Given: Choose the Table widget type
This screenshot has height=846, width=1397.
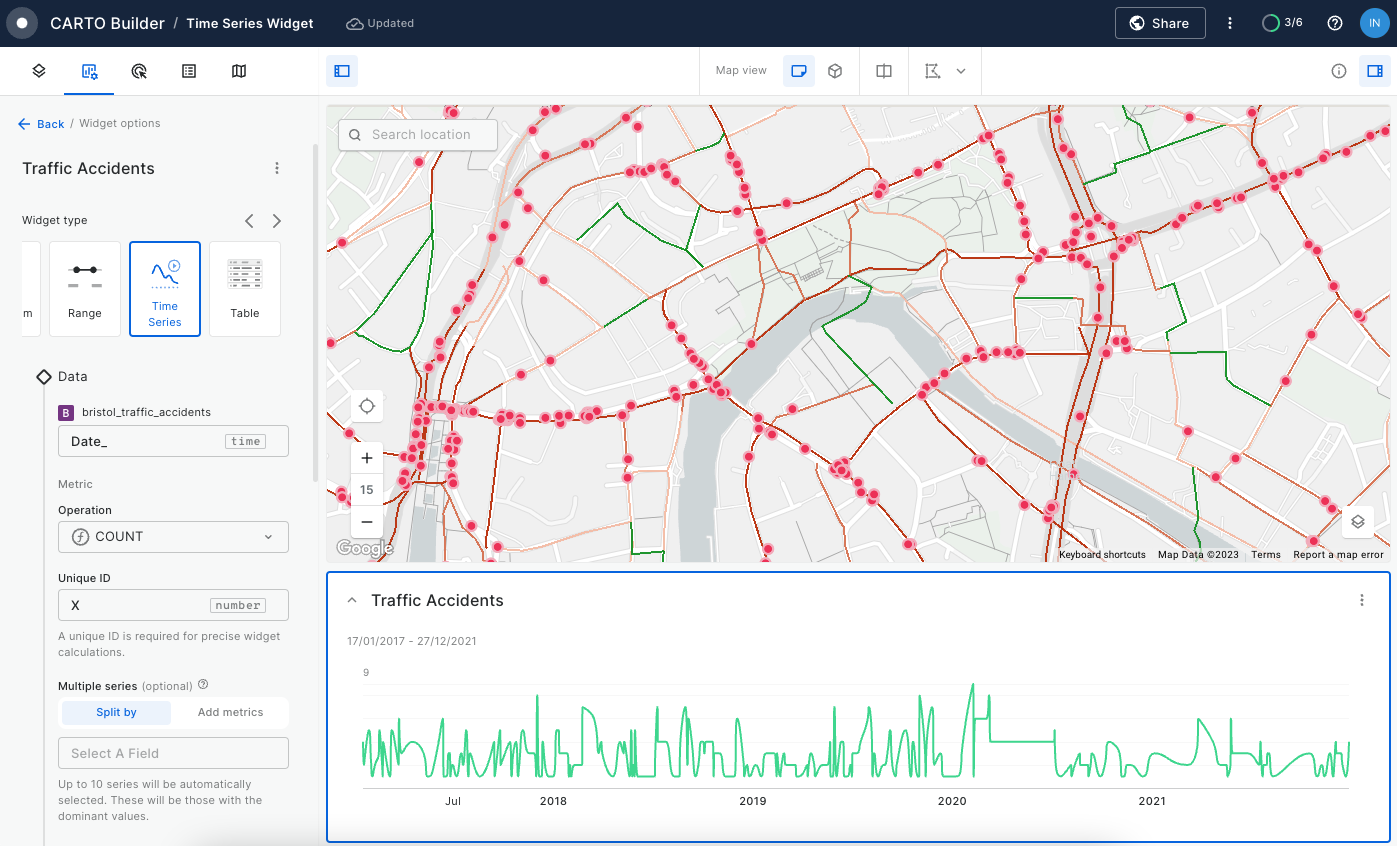Looking at the screenshot, I should click(x=245, y=289).
